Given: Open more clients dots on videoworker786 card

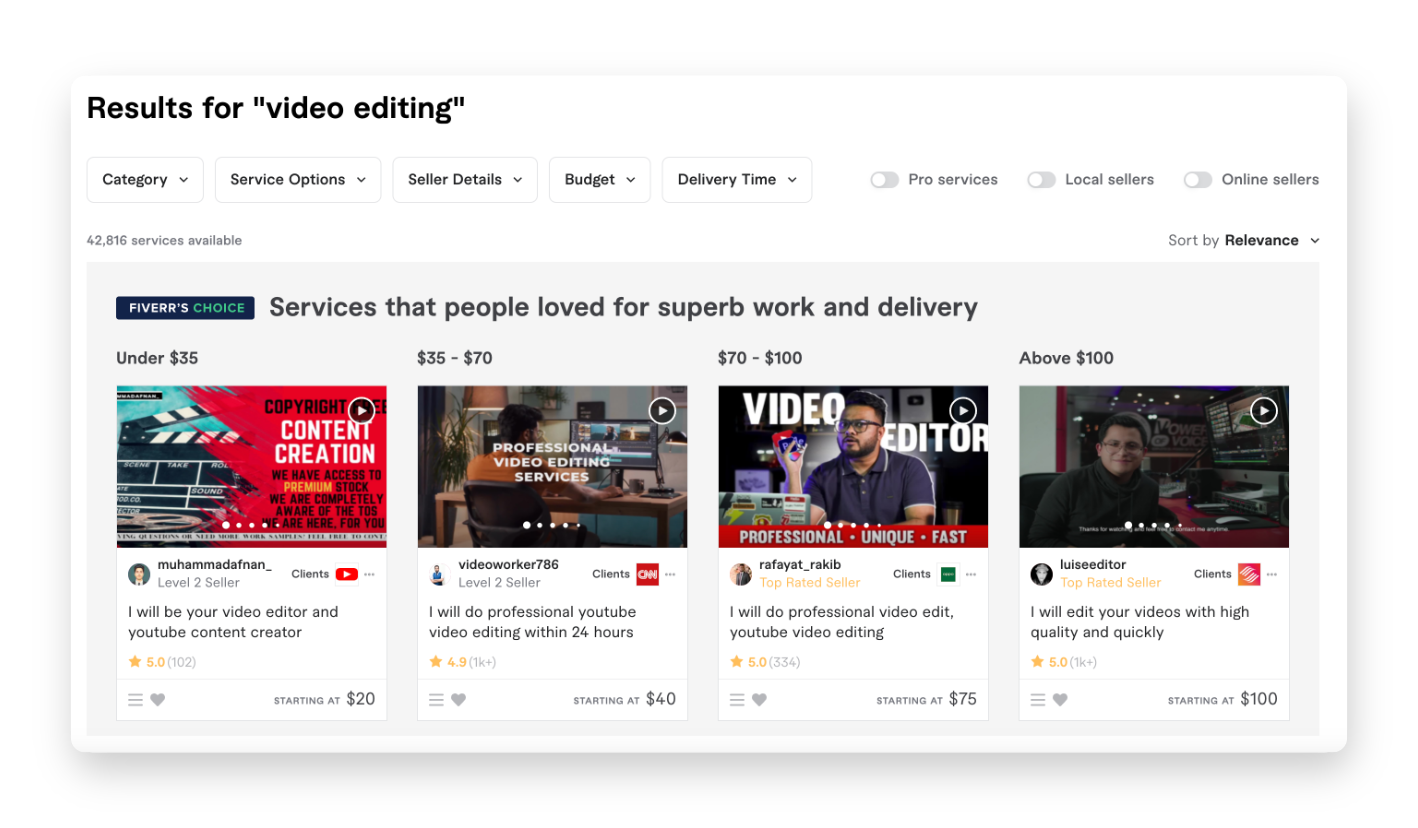Looking at the screenshot, I should [670, 575].
